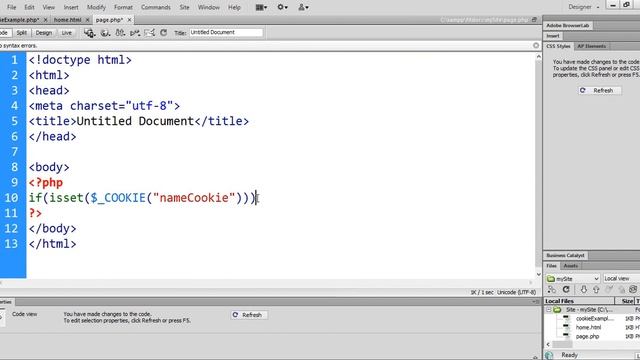Open the Business Catalyst panel tab
Viewport: 640px width, 360px height.
[x=565, y=256]
